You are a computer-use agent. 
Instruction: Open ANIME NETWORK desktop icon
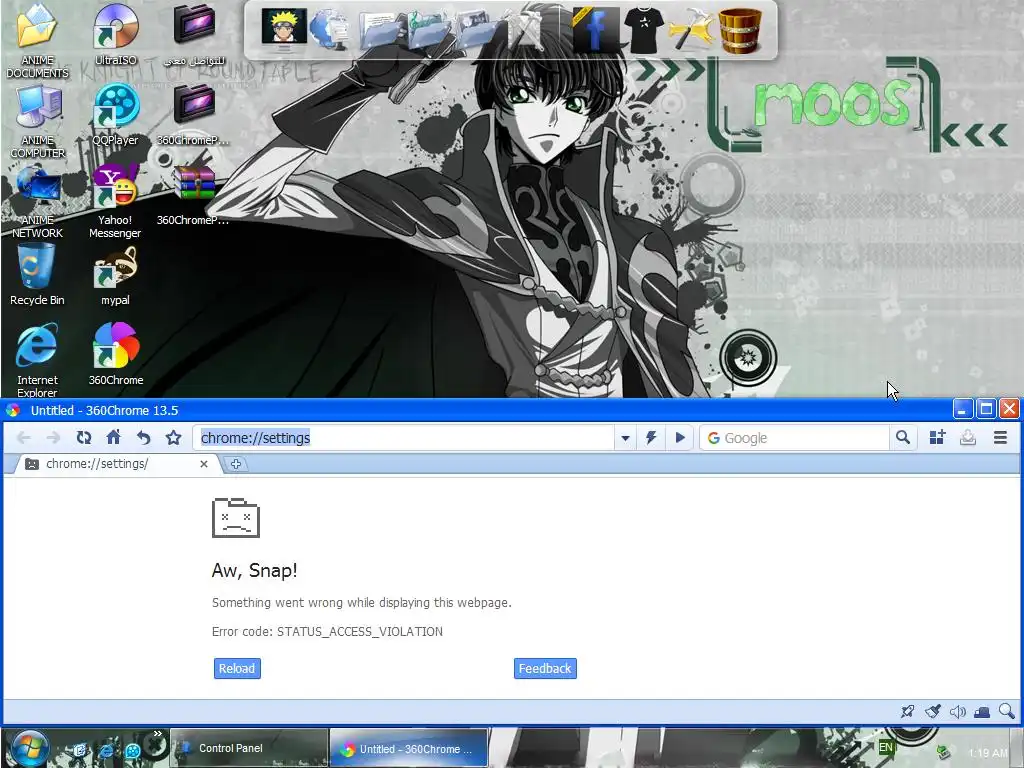pyautogui.click(x=37, y=202)
